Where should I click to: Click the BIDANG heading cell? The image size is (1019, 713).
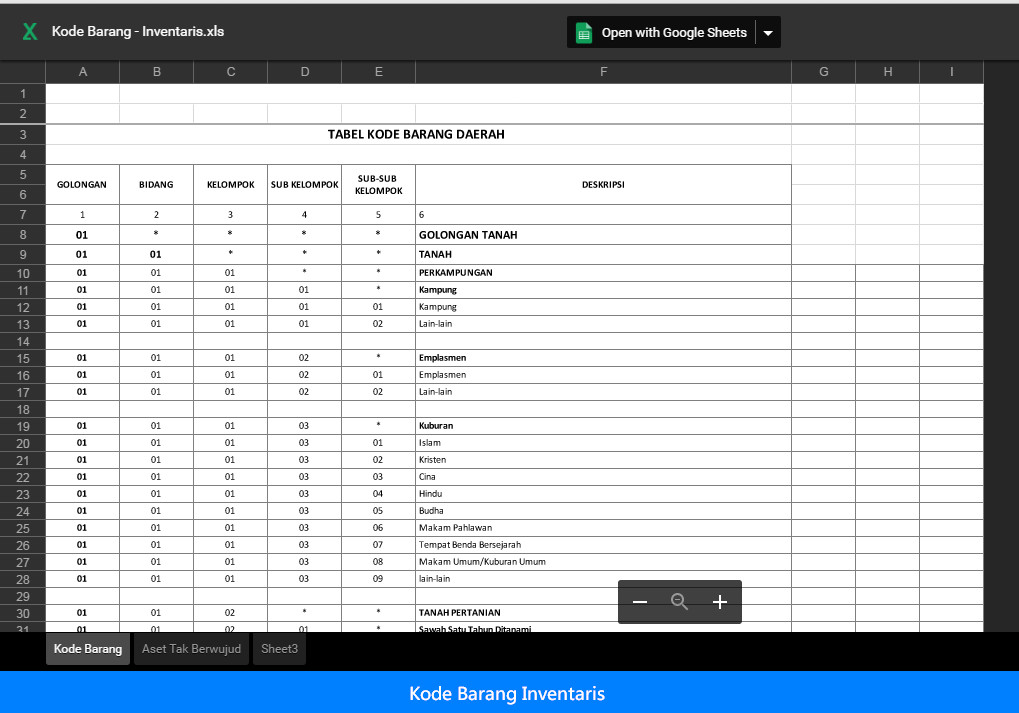(x=157, y=185)
